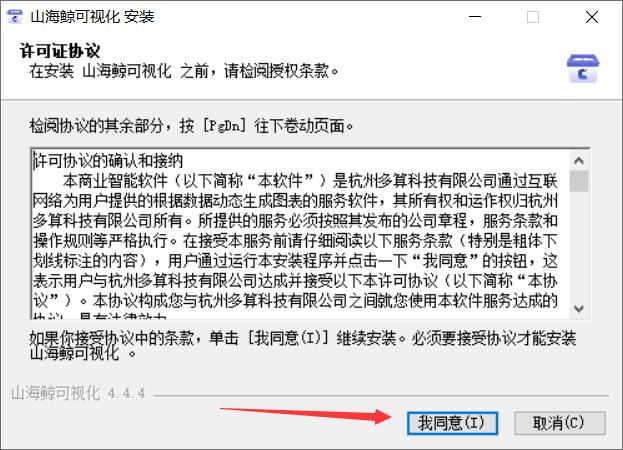Minimize the installer window
The height and width of the screenshot is (450, 623).
tap(475, 17)
